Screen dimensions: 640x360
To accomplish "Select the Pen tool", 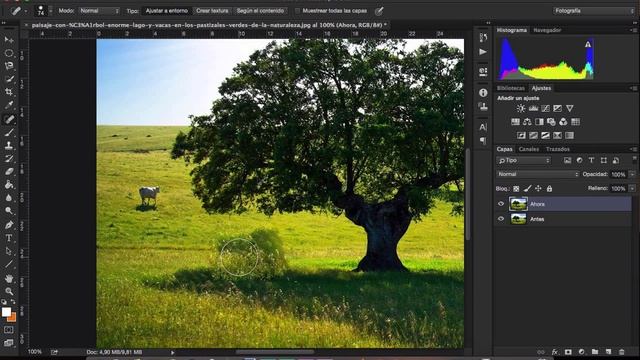I will pos(9,224).
